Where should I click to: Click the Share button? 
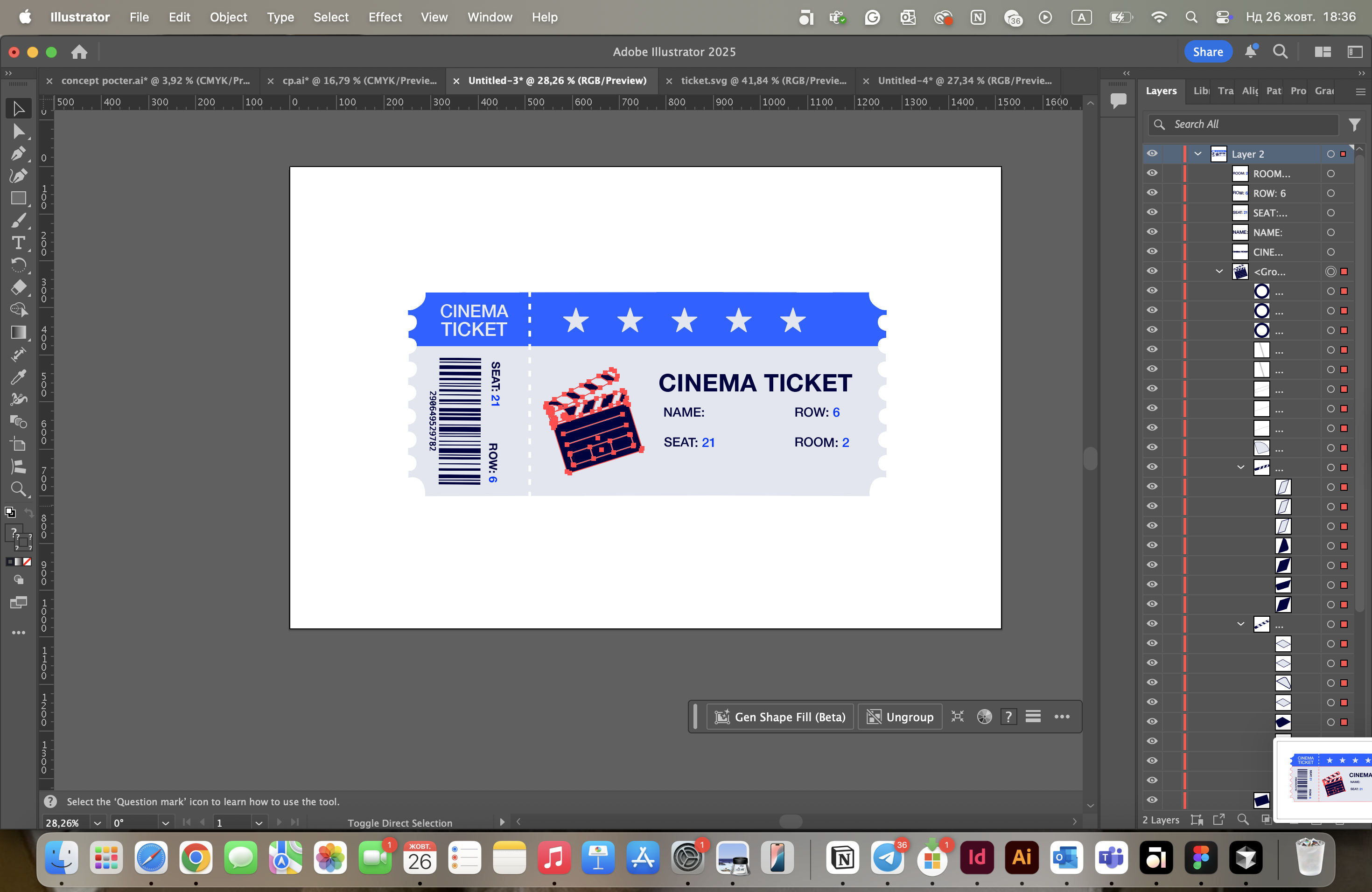(x=1207, y=52)
